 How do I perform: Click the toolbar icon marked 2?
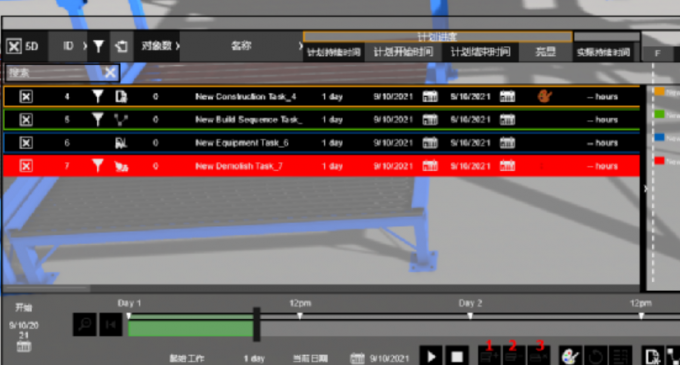coord(514,357)
